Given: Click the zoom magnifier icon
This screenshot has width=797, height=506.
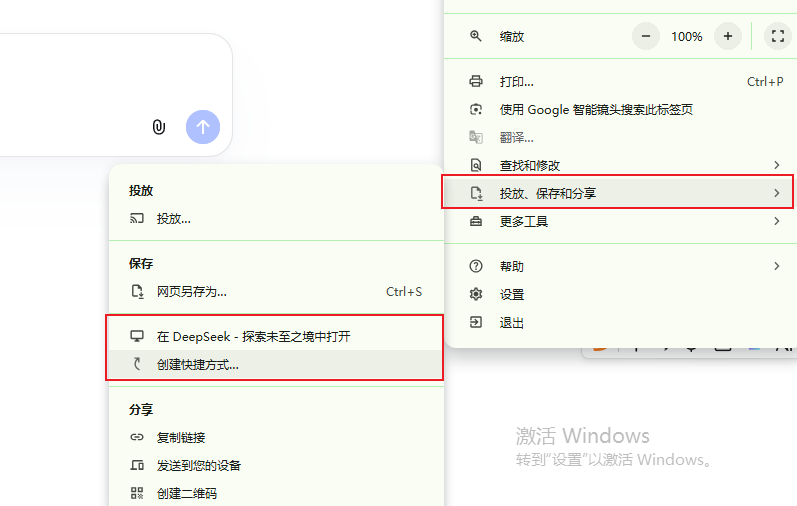Looking at the screenshot, I should 476,36.
